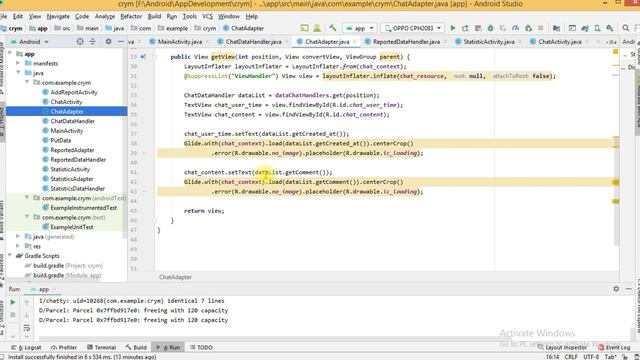Viewport: 640px width, 360px height.
Task: Click the Collapse All icon in Project panel
Action: coord(93,42)
